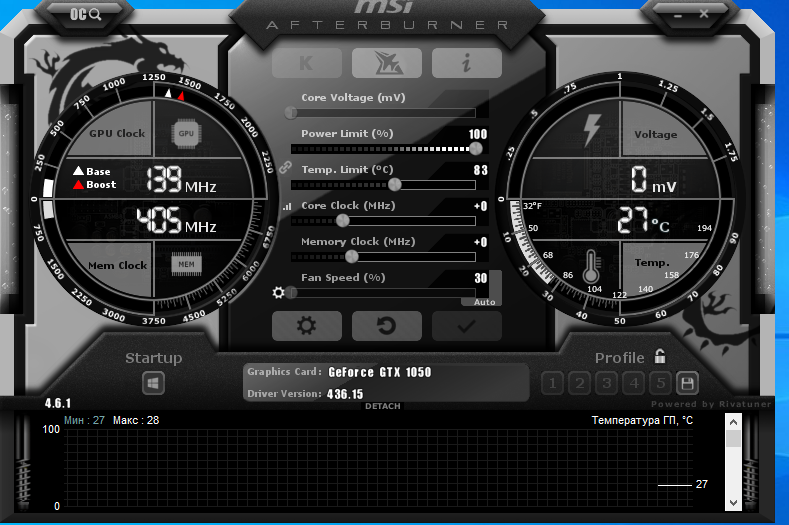
Task: Click the Power Limit value 100
Action: (478, 134)
